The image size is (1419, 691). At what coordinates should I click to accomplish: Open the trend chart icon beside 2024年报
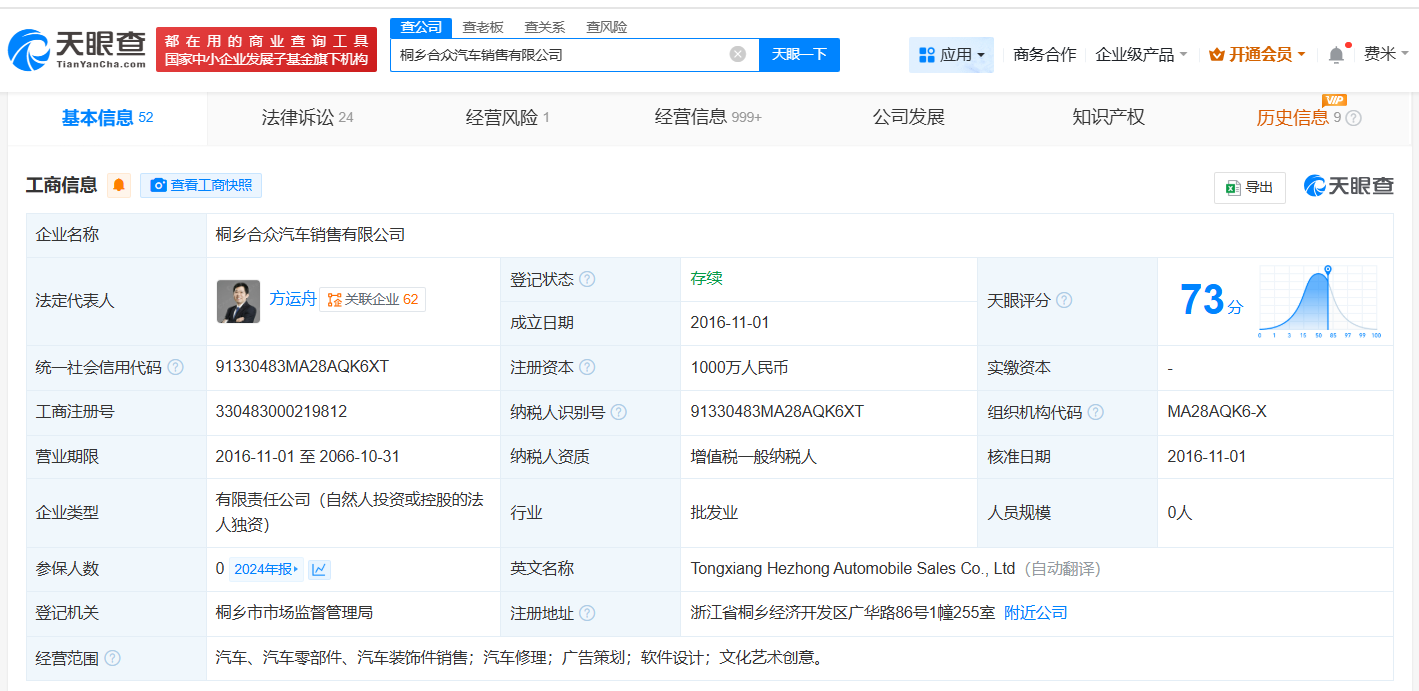[x=318, y=568]
